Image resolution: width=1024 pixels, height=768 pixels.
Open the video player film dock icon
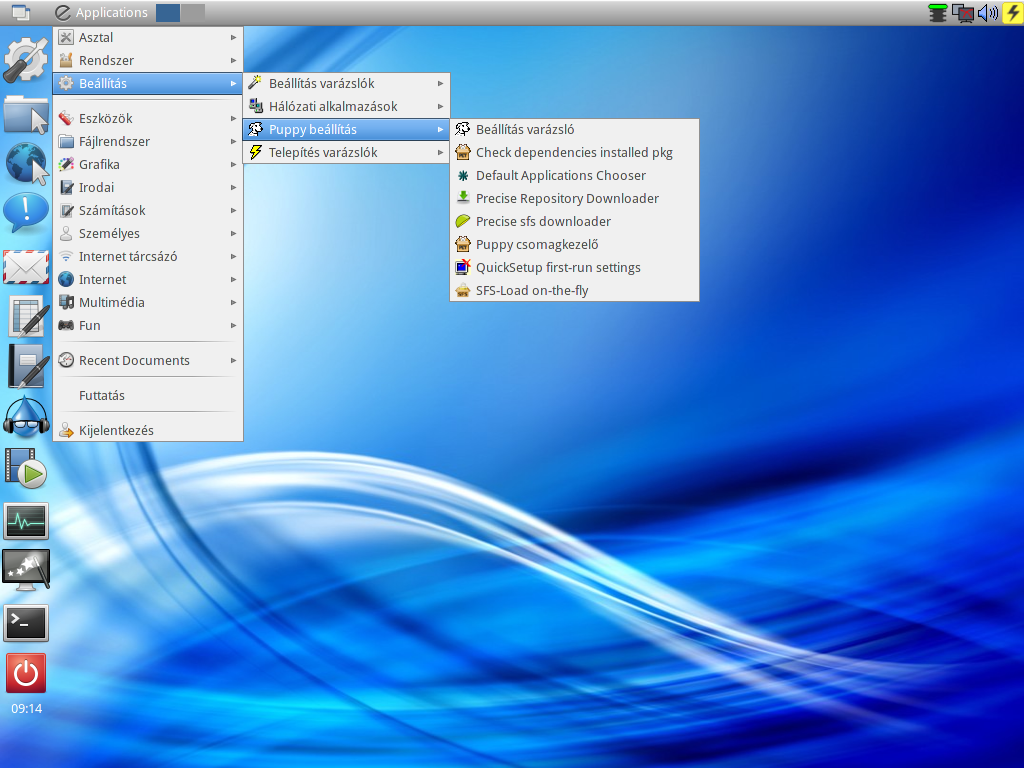click(x=25, y=468)
